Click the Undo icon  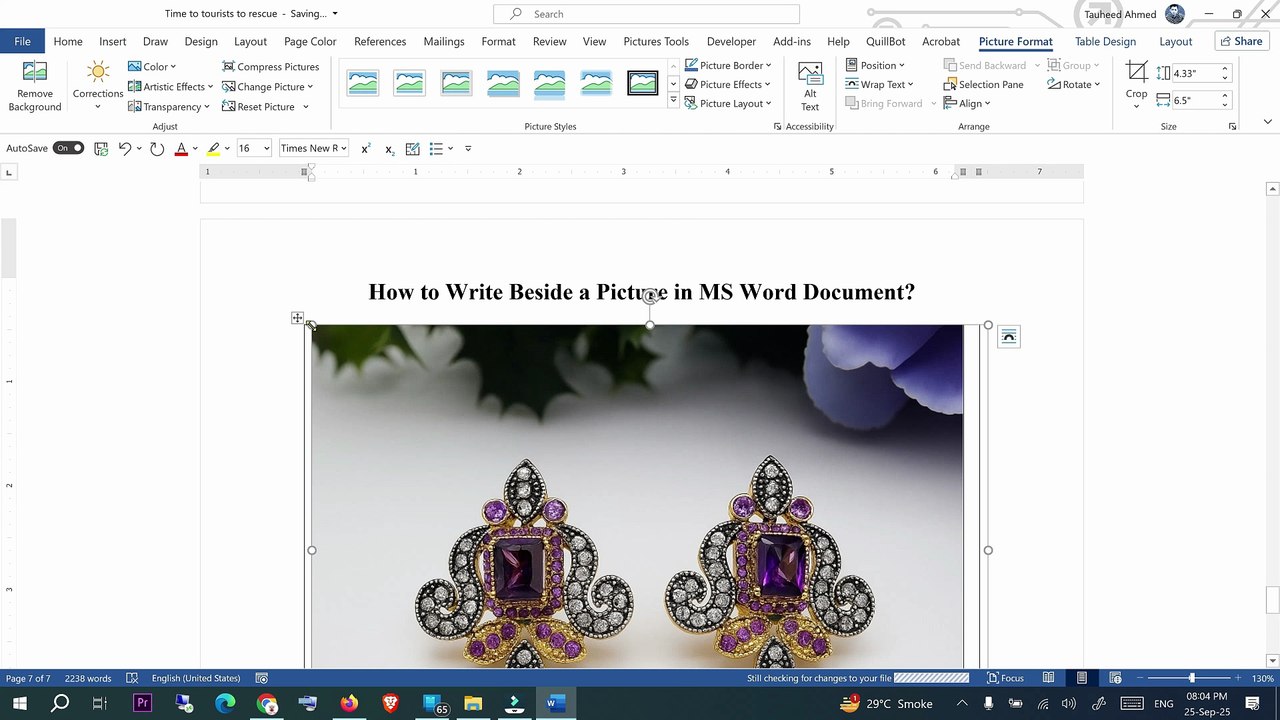[x=125, y=148]
